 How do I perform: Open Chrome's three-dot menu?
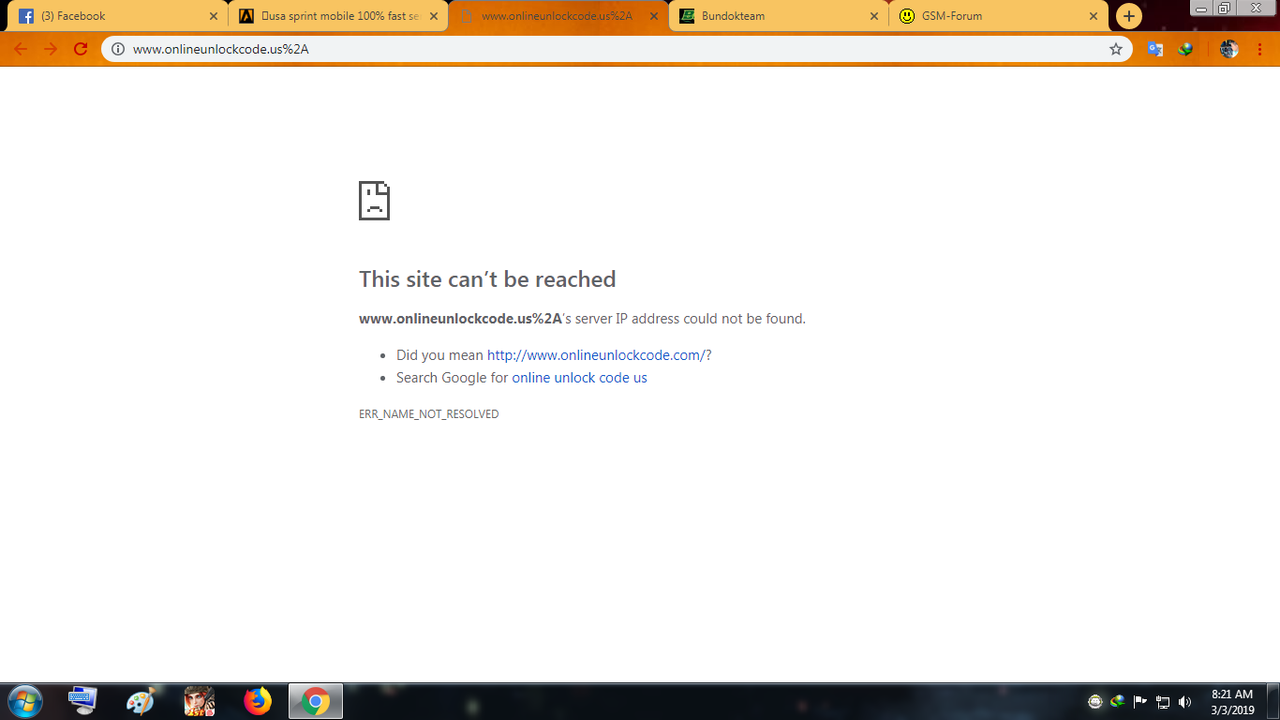(x=1261, y=49)
